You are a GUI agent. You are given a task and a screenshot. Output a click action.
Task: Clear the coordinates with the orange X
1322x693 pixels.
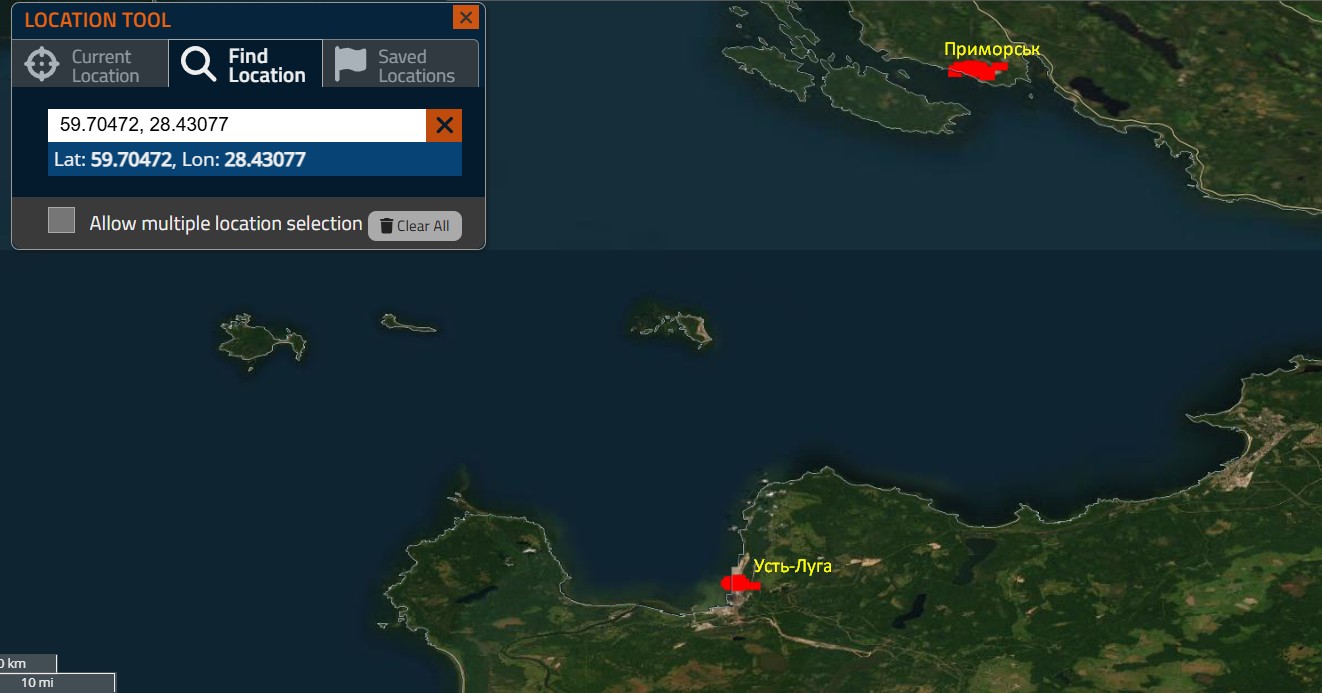coord(445,125)
